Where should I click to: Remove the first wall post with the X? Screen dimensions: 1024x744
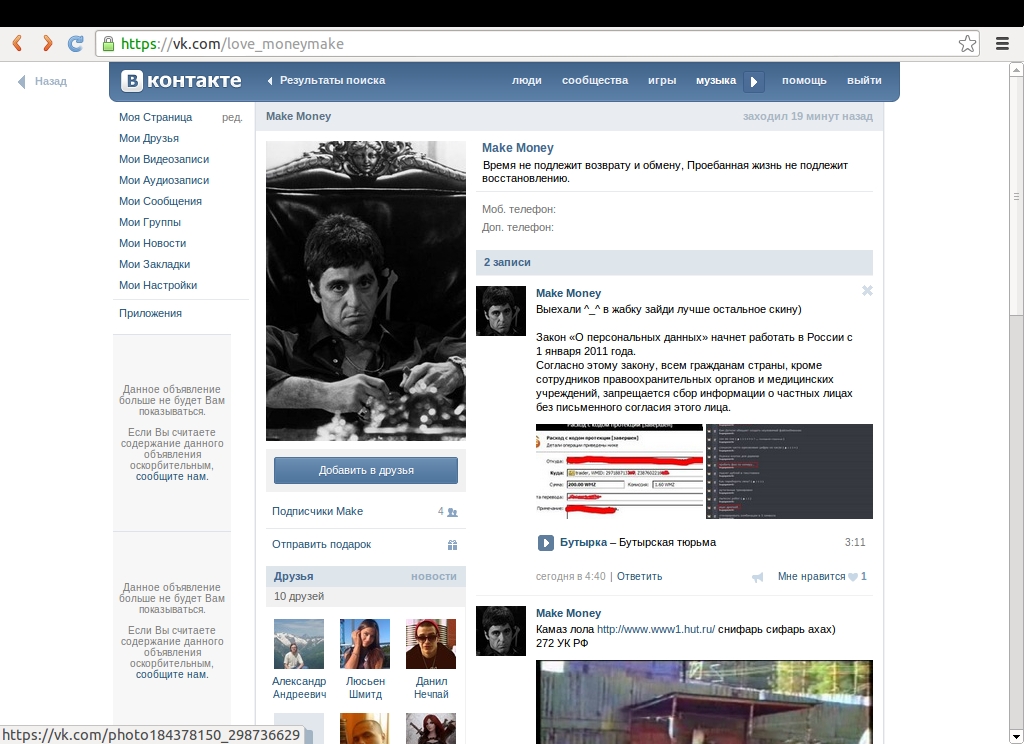[x=867, y=291]
